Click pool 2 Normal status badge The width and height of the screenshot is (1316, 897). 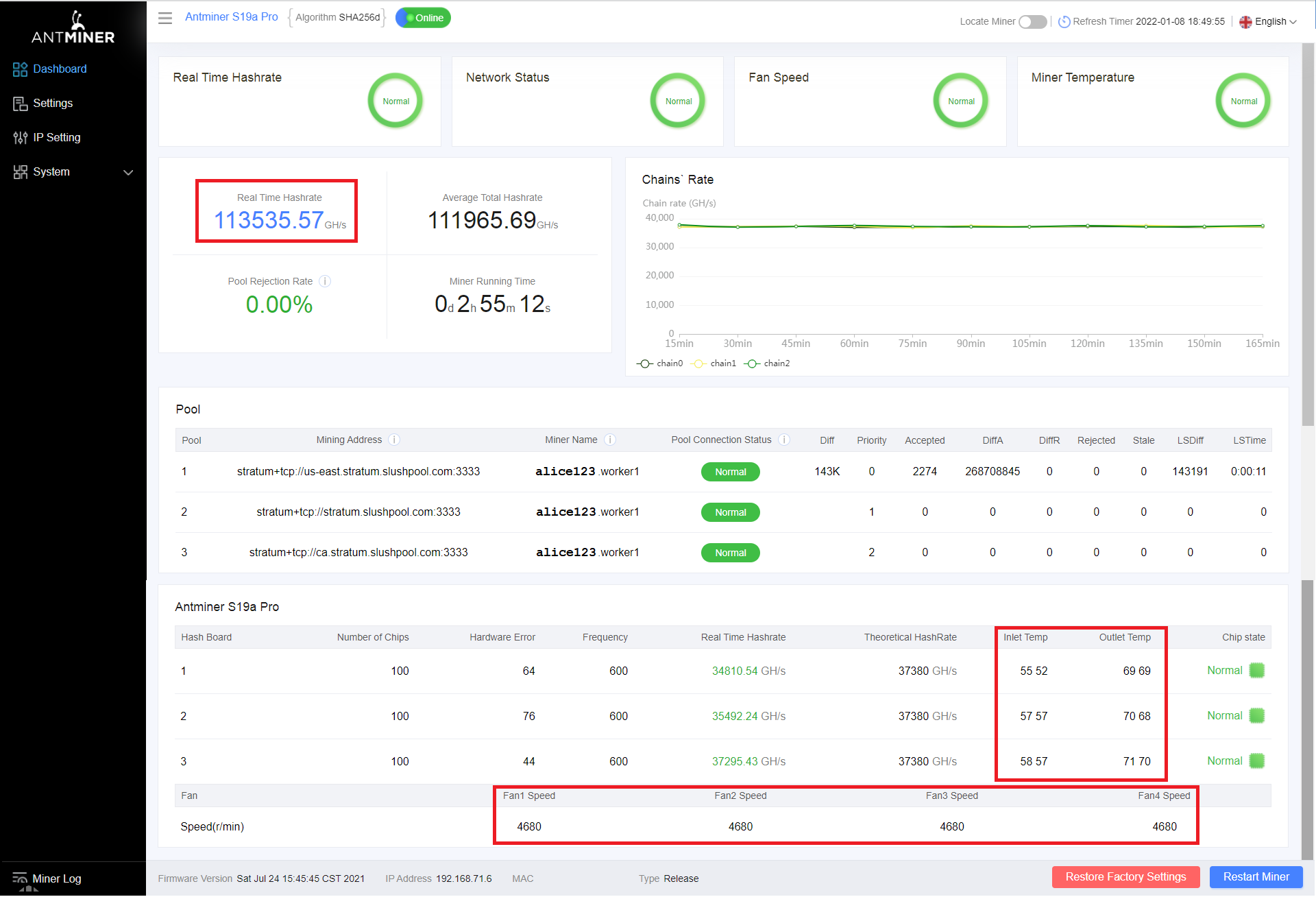[730, 512]
